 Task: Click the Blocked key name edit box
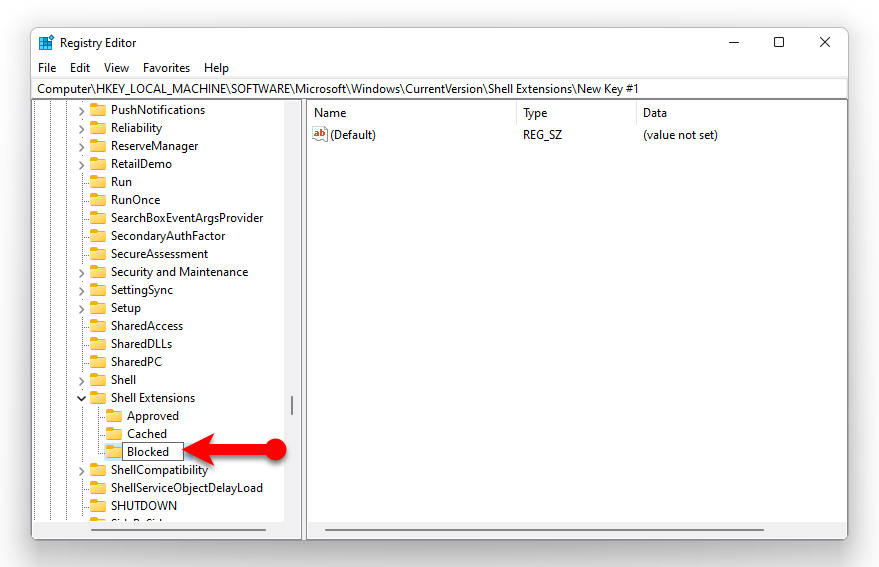tap(152, 452)
